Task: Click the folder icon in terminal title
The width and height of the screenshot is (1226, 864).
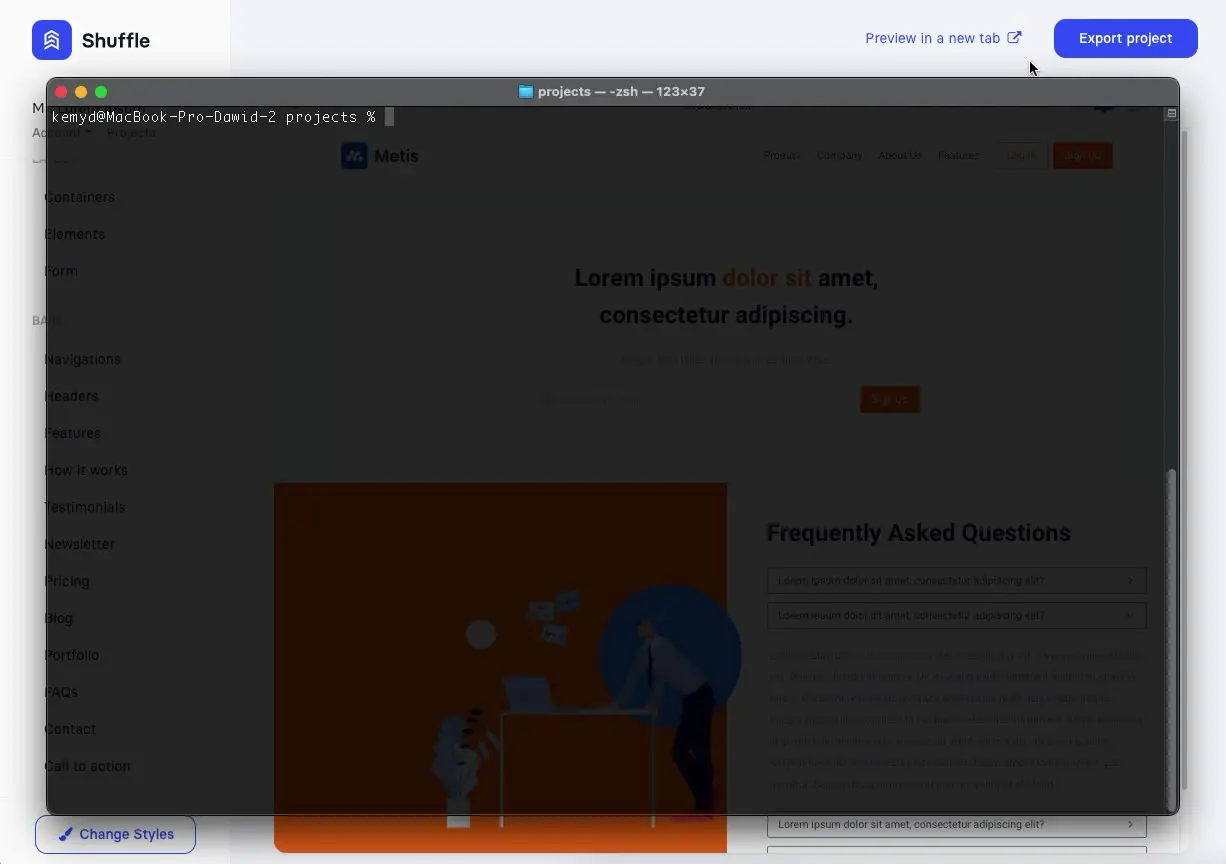Action: (x=525, y=92)
